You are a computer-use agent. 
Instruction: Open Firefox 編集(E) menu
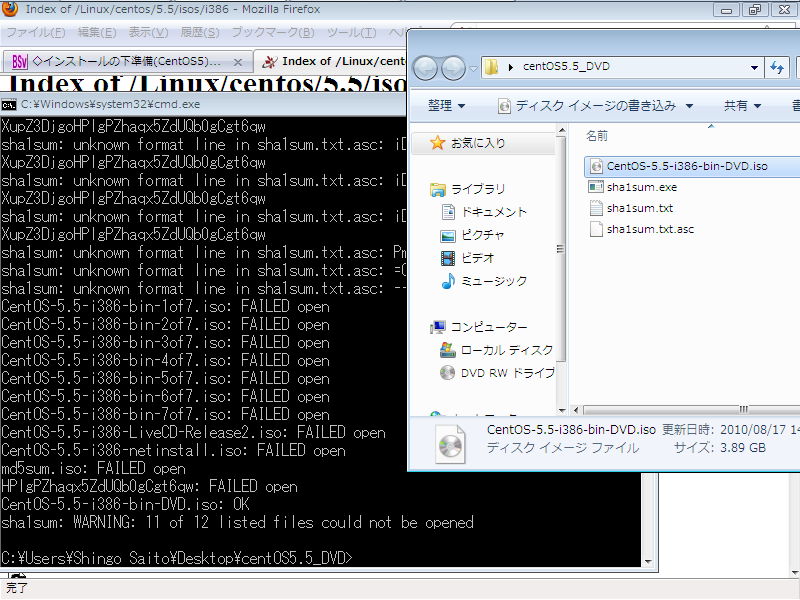[x=97, y=33]
